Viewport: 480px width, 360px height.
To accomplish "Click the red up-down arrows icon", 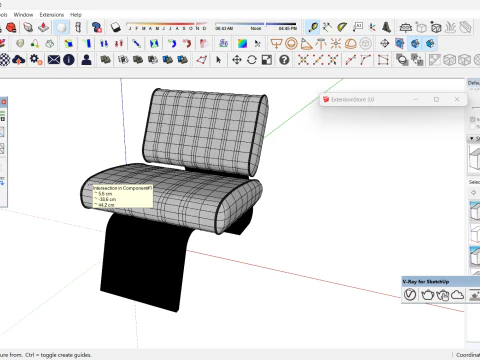I will [x=119, y=43].
